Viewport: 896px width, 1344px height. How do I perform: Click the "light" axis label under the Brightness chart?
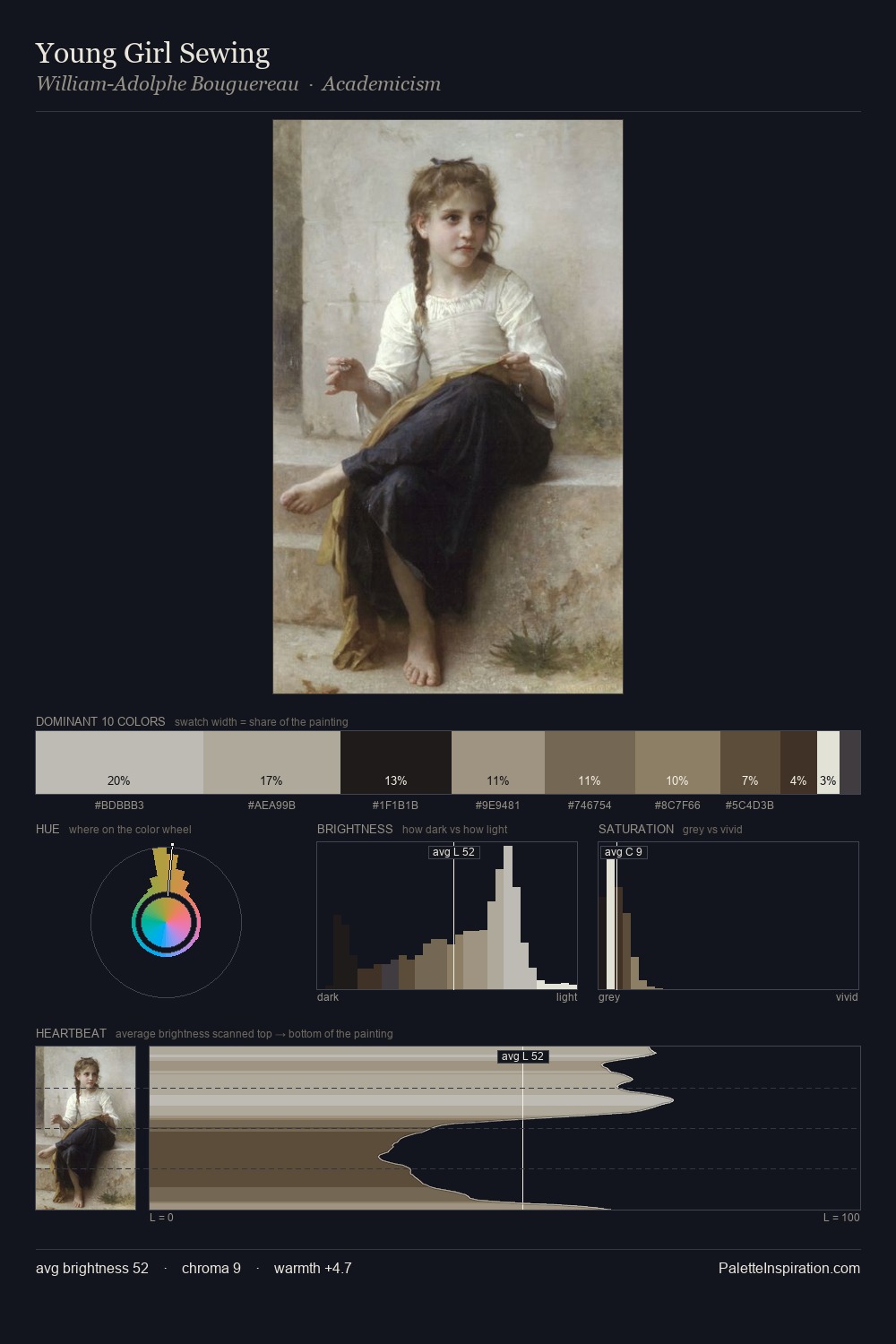[567, 997]
